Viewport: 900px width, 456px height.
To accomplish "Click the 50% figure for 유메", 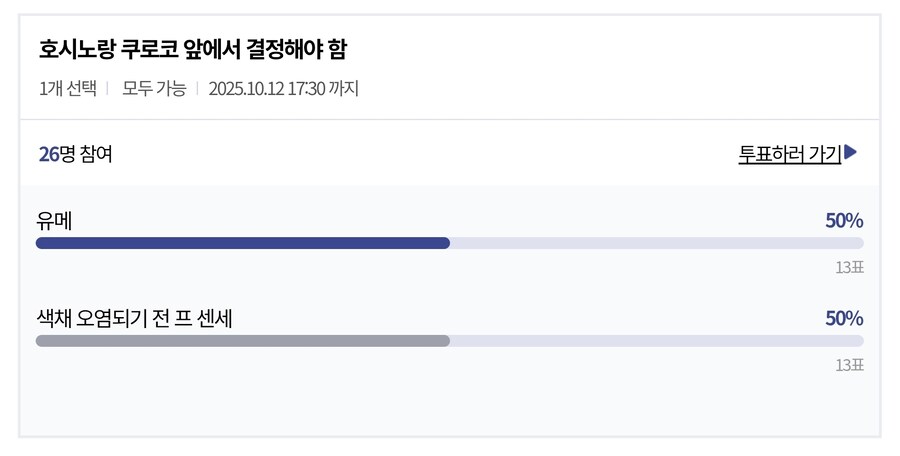I will point(844,221).
